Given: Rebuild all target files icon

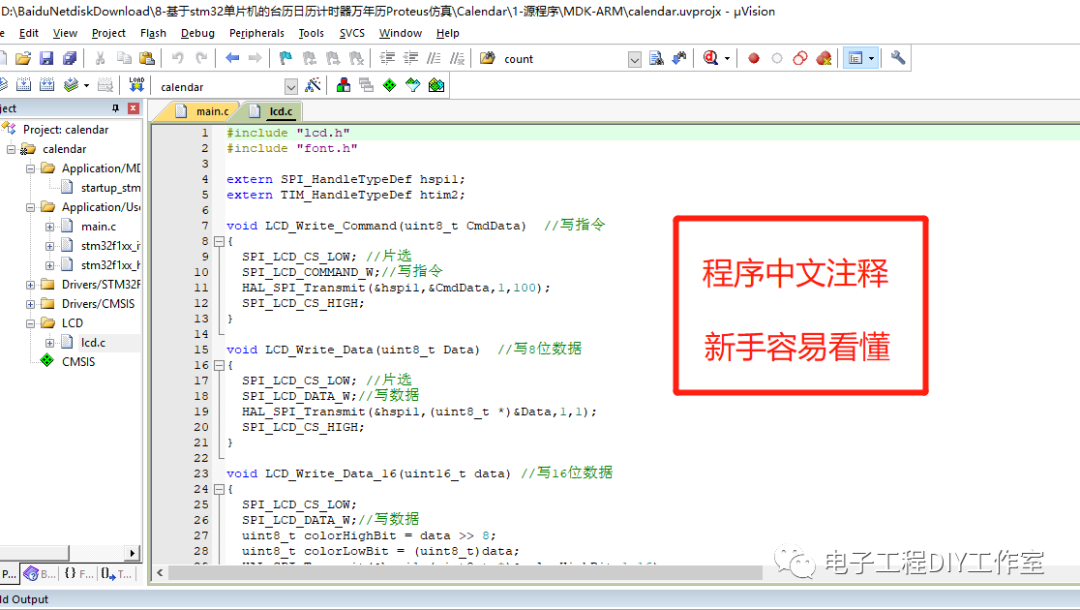Looking at the screenshot, I should point(47,85).
